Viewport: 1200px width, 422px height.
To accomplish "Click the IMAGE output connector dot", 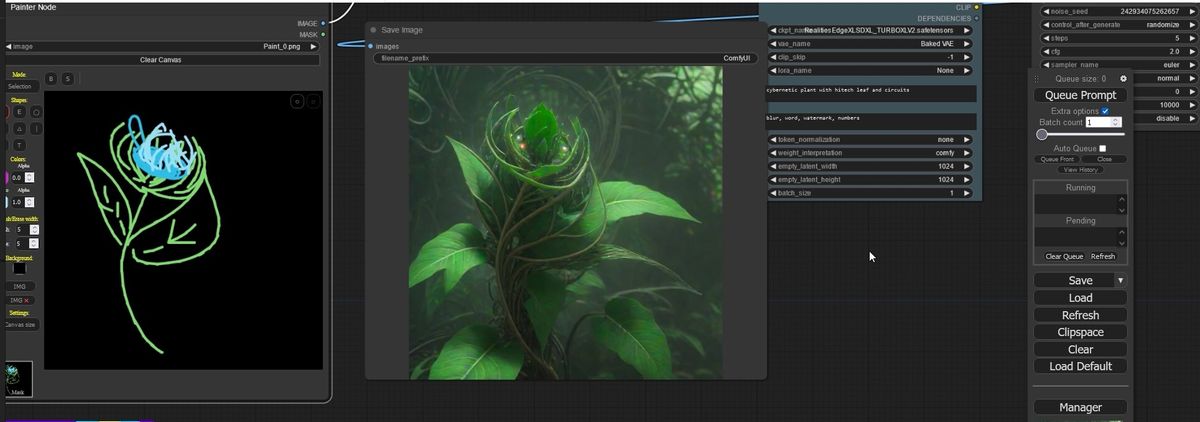I will [x=323, y=23].
